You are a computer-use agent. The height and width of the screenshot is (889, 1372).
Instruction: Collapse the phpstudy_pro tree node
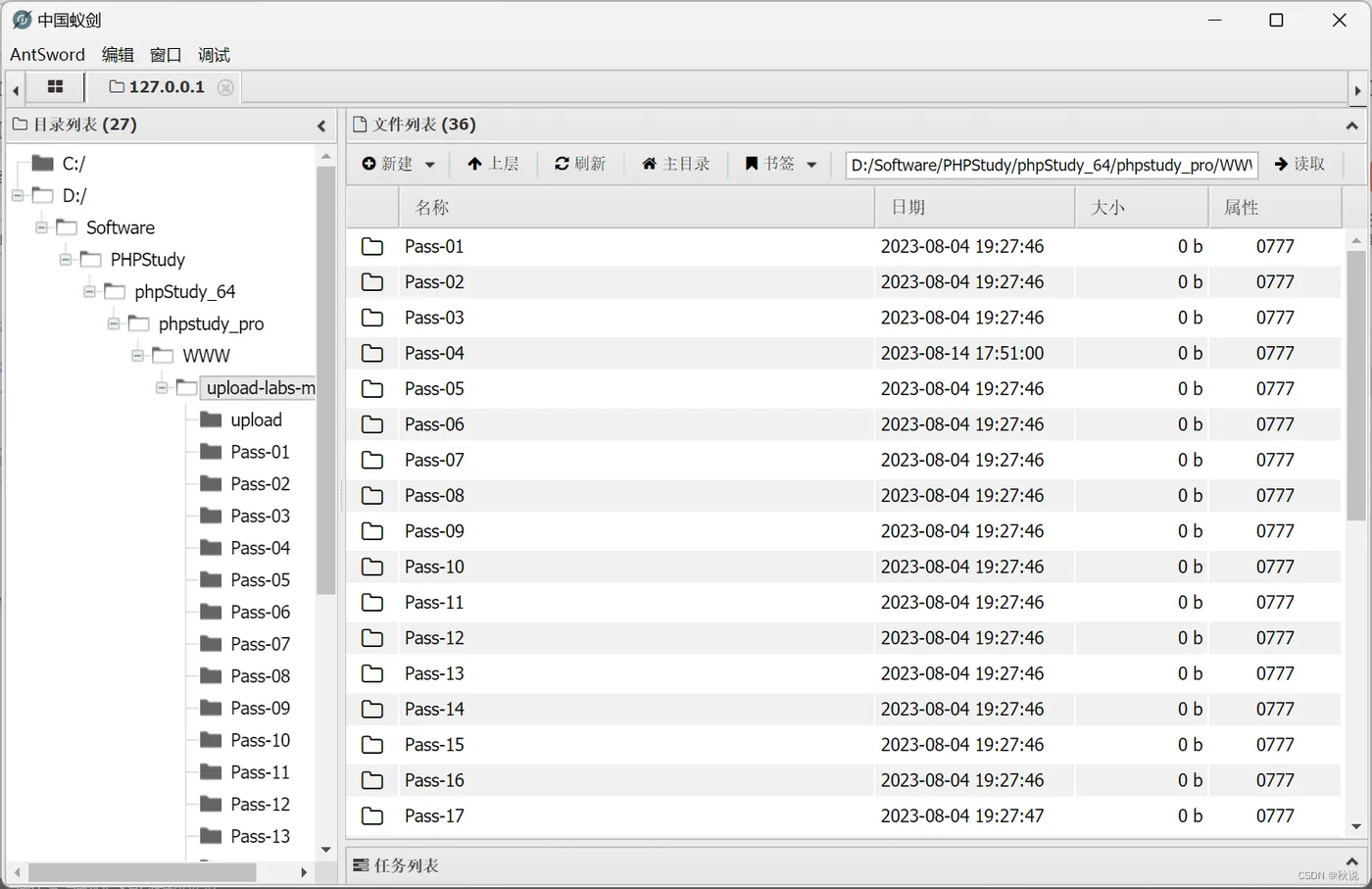[114, 323]
